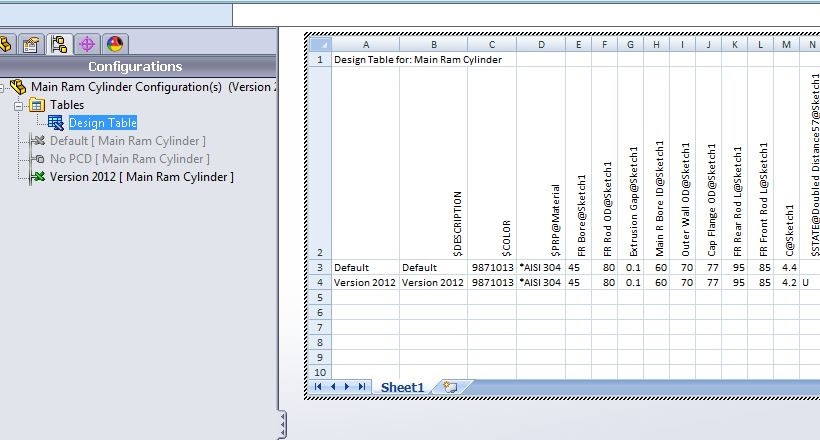
Task: Select Version 2012 [ Main Ram Cylinder ] configuration
Action: (142, 177)
